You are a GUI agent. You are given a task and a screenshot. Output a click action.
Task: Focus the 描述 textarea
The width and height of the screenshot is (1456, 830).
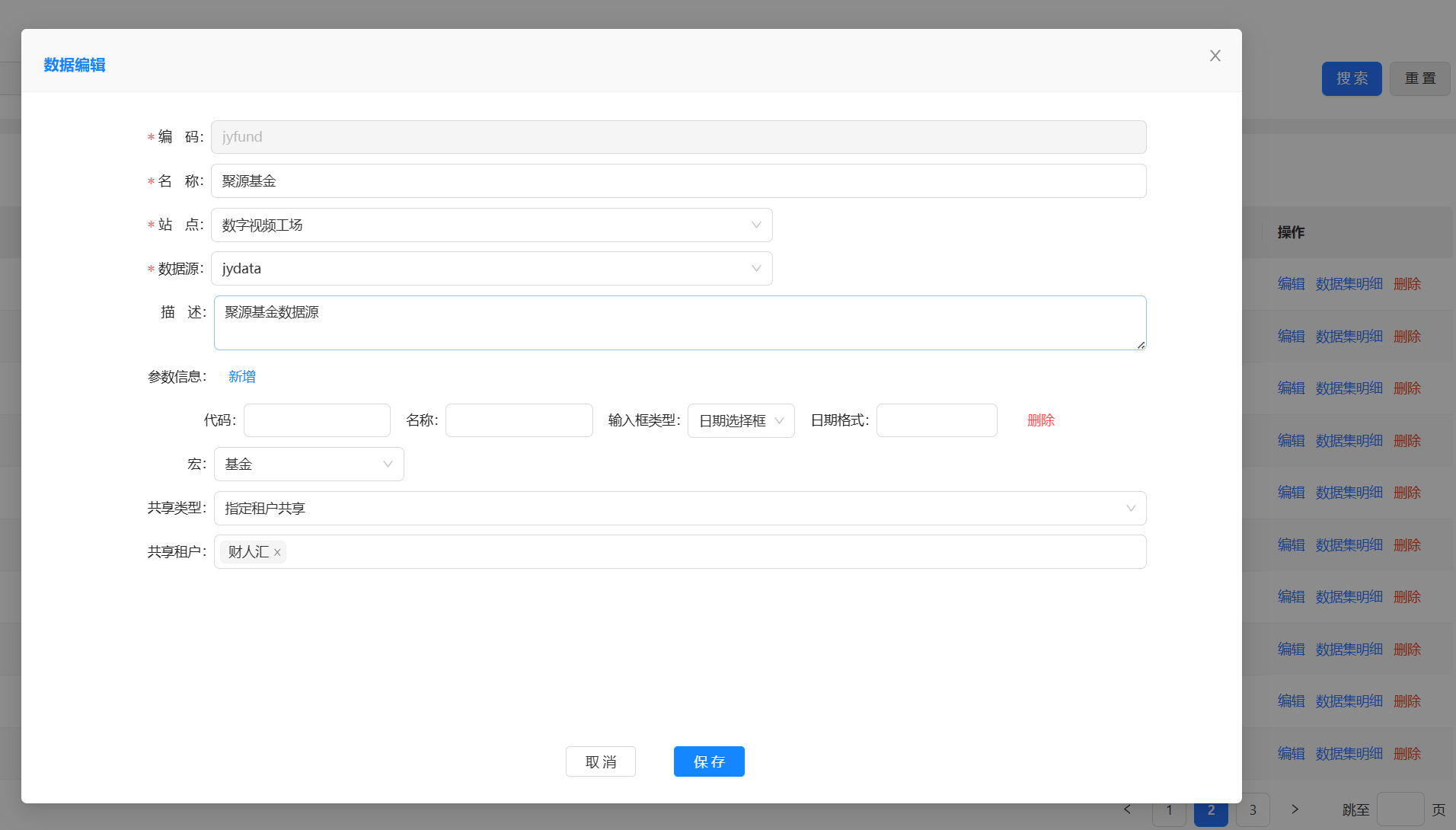(x=678, y=324)
